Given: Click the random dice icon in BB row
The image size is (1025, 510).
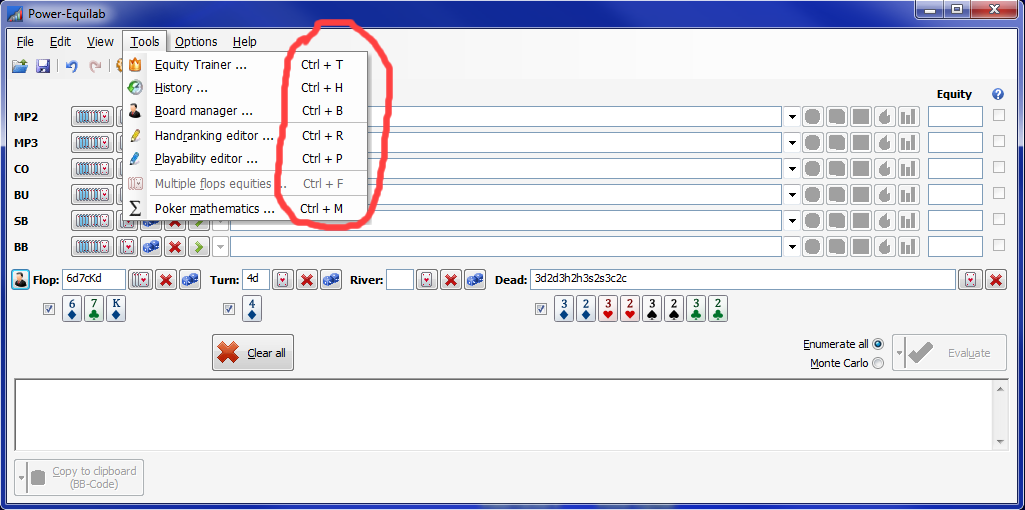Looking at the screenshot, I should [x=151, y=246].
